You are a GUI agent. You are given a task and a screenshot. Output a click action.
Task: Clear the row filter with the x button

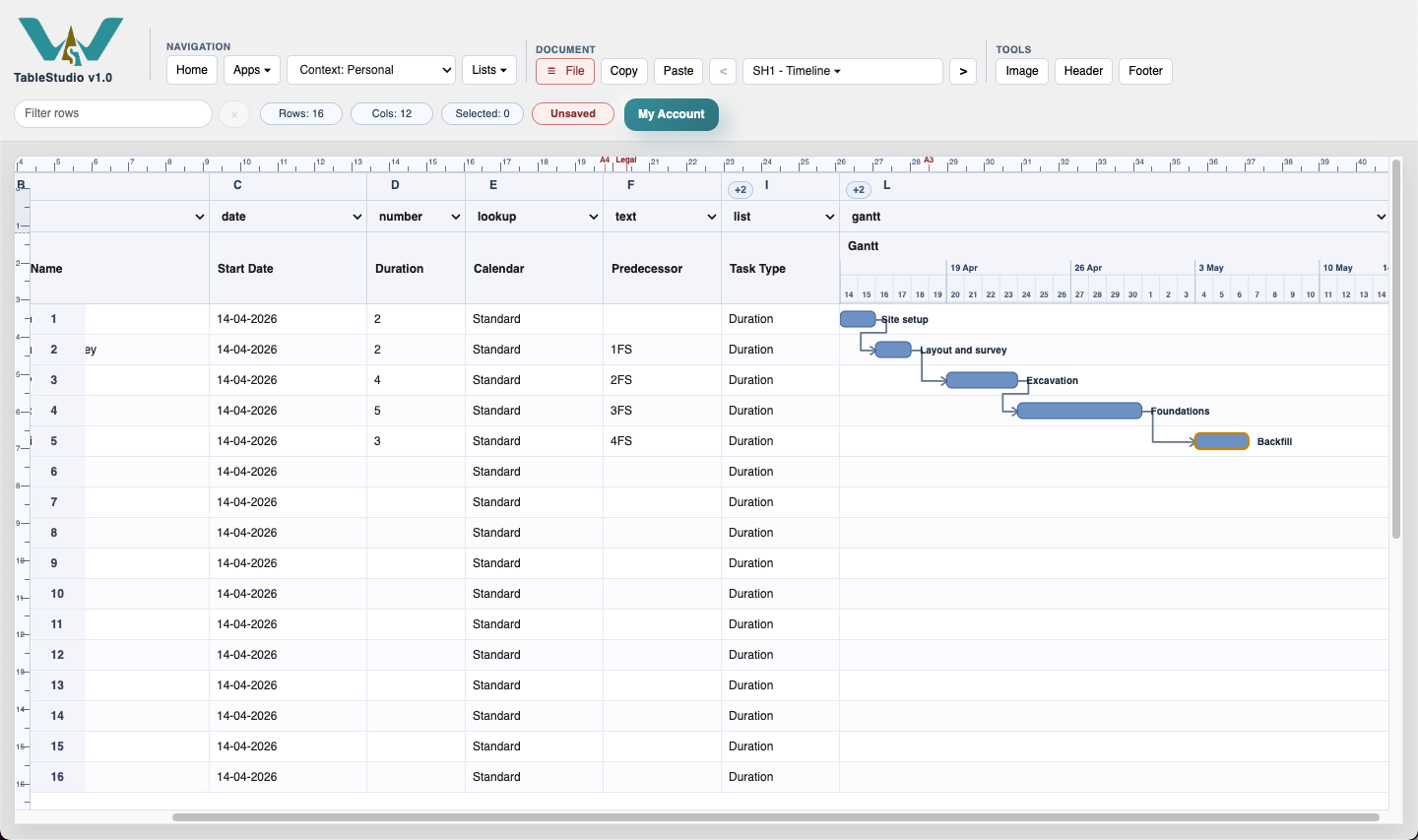point(234,114)
